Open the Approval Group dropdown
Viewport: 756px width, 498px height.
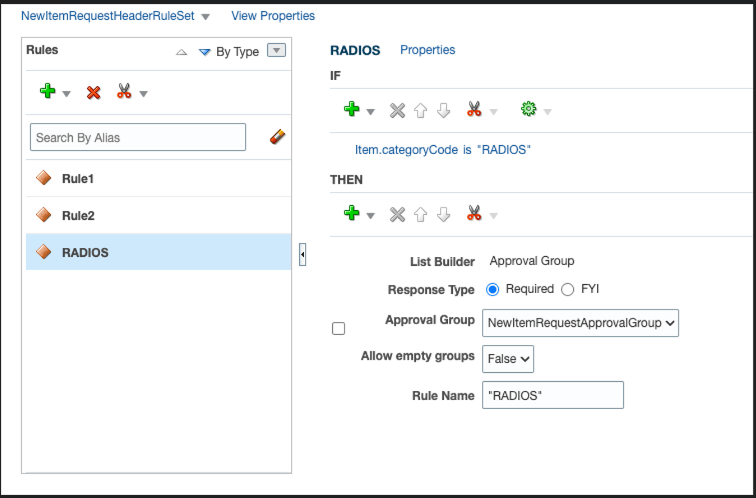pyautogui.click(x=580, y=322)
